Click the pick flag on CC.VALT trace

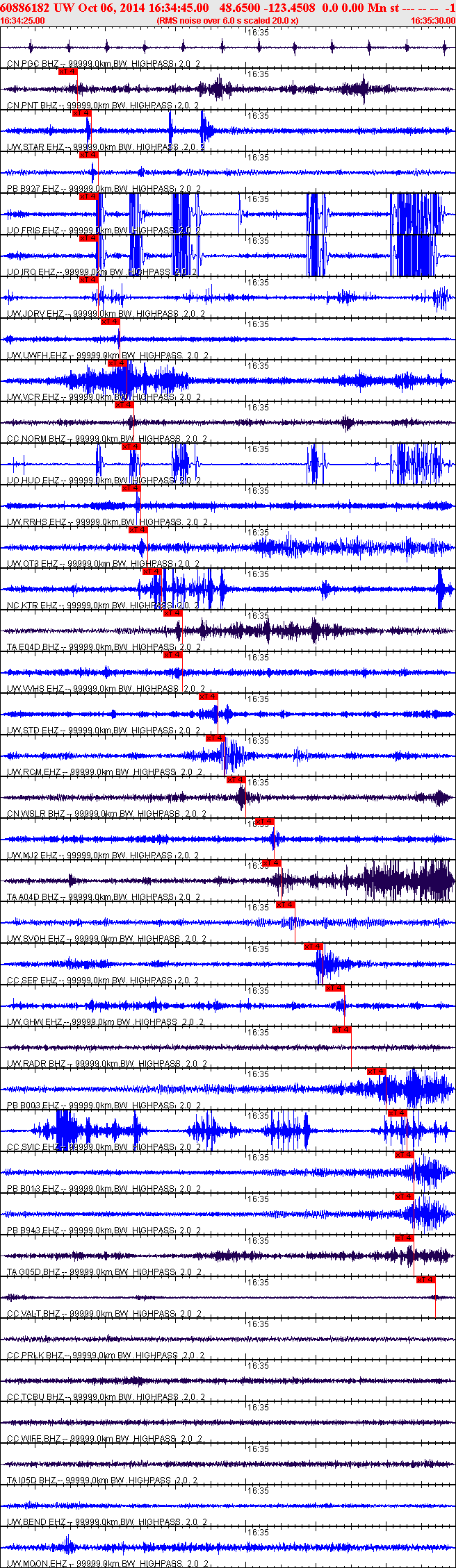426,1280
